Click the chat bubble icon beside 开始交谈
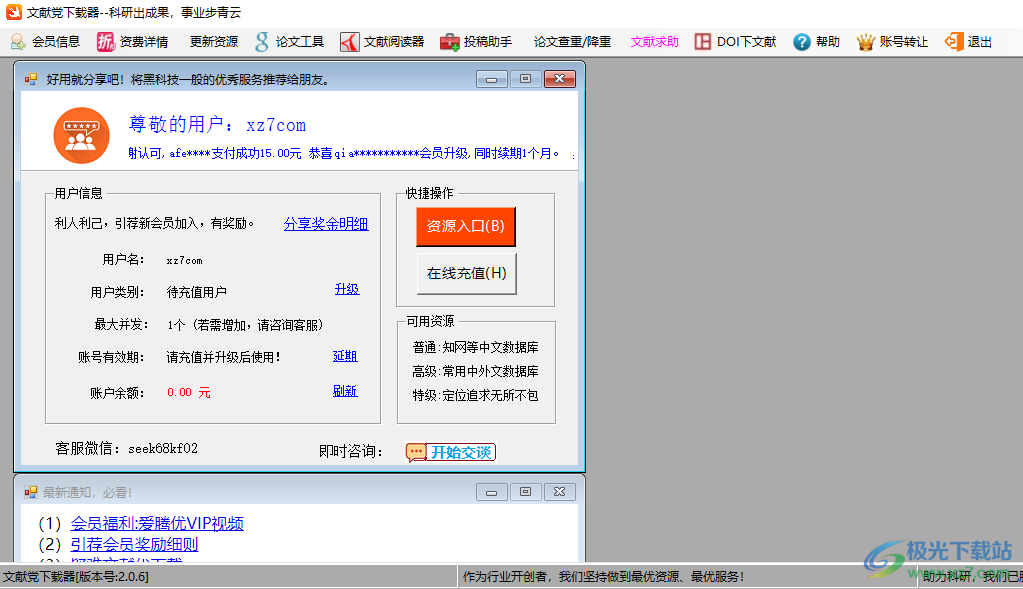Image resolution: width=1023 pixels, height=589 pixels. click(x=416, y=452)
